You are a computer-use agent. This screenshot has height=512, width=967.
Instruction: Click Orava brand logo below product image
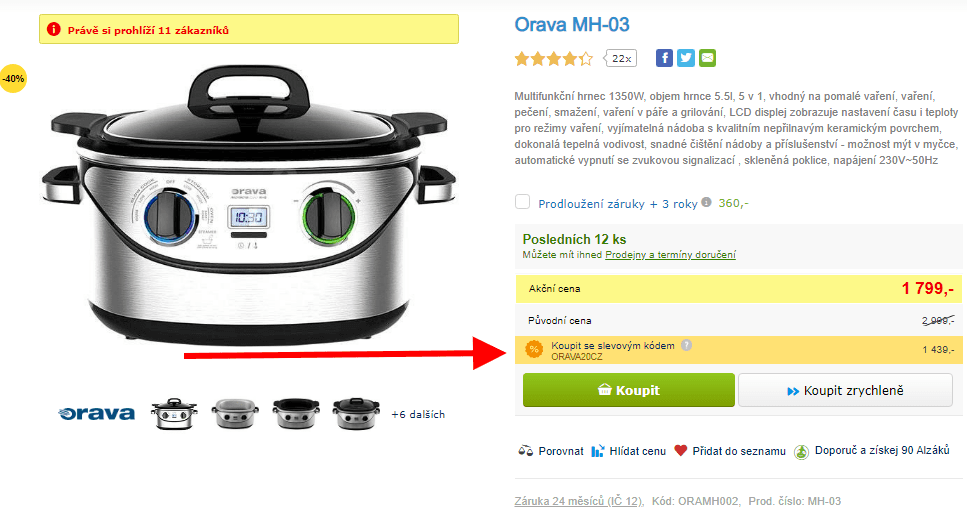click(96, 413)
